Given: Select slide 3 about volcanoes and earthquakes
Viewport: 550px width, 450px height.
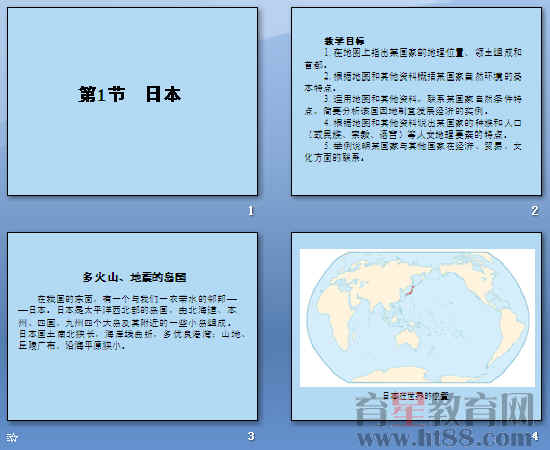Looking at the screenshot, I should tap(133, 326).
